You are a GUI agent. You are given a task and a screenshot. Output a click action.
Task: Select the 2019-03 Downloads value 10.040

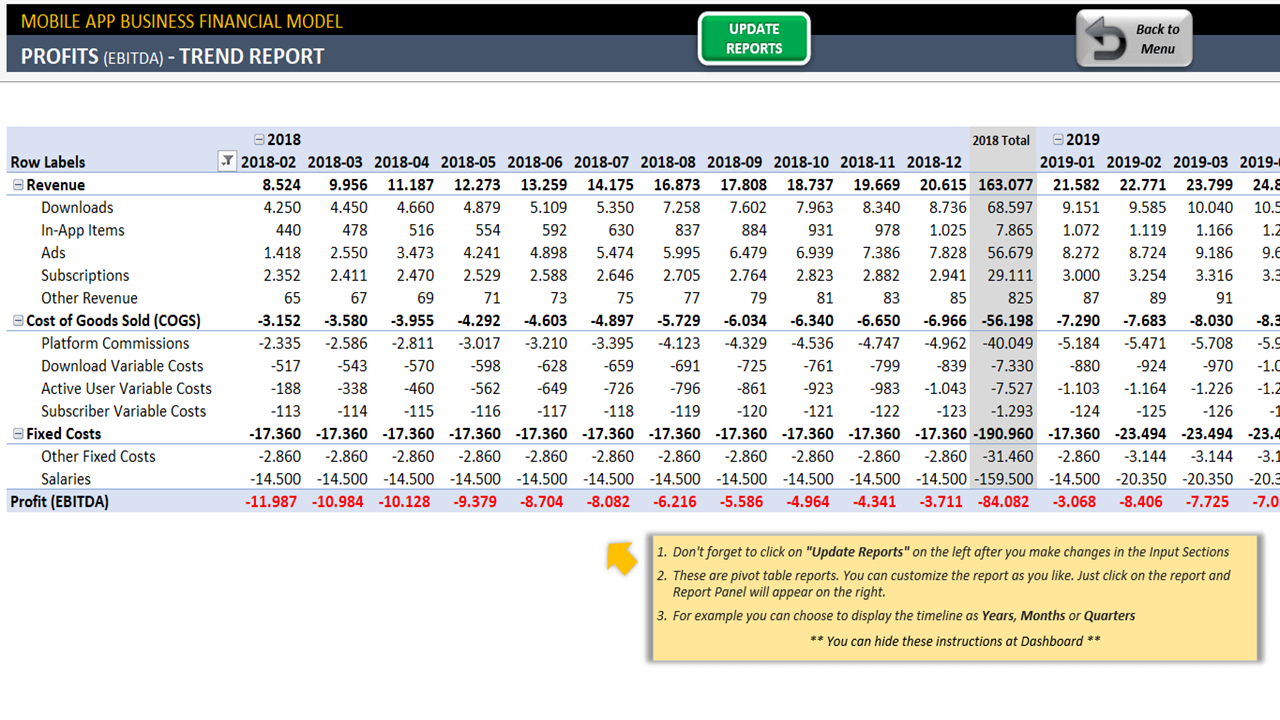click(x=1209, y=207)
